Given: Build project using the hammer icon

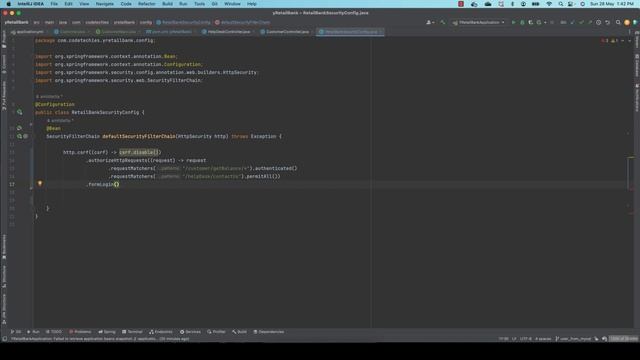Looking at the screenshot, I should (x=442, y=22).
